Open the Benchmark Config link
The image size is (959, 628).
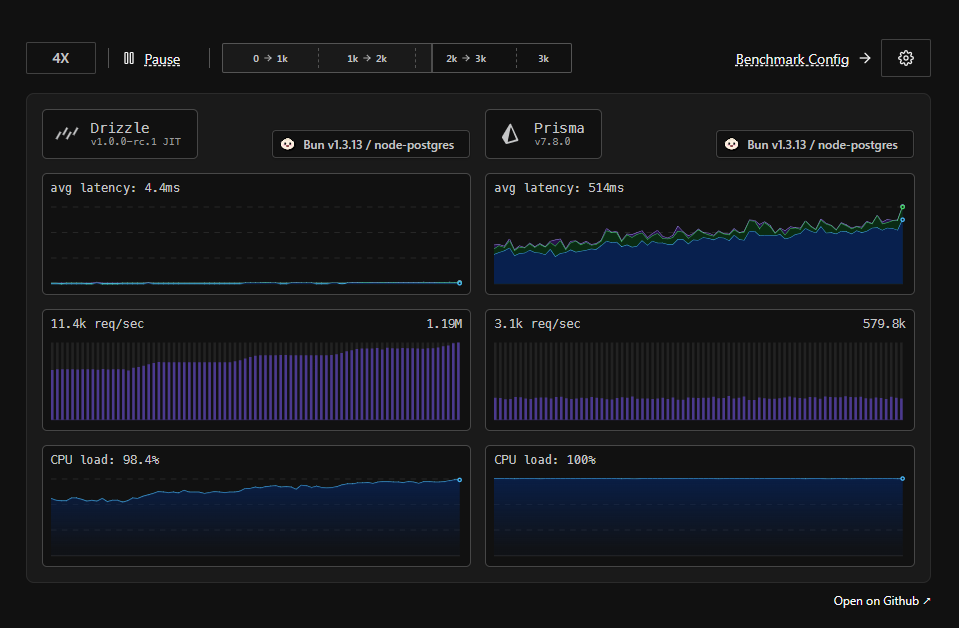[792, 59]
